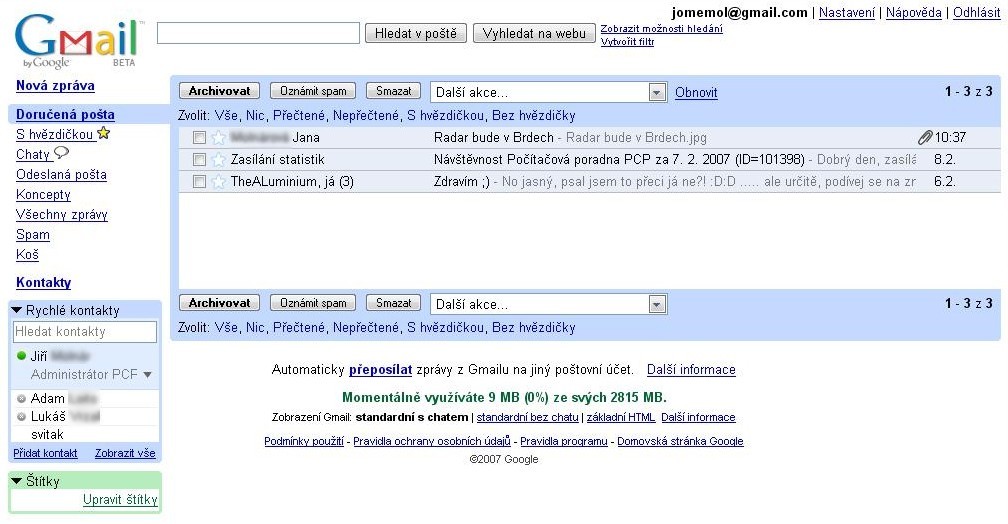Compose with Nová zpráva link
Viewport: 1008px width, 524px height.
point(55,86)
